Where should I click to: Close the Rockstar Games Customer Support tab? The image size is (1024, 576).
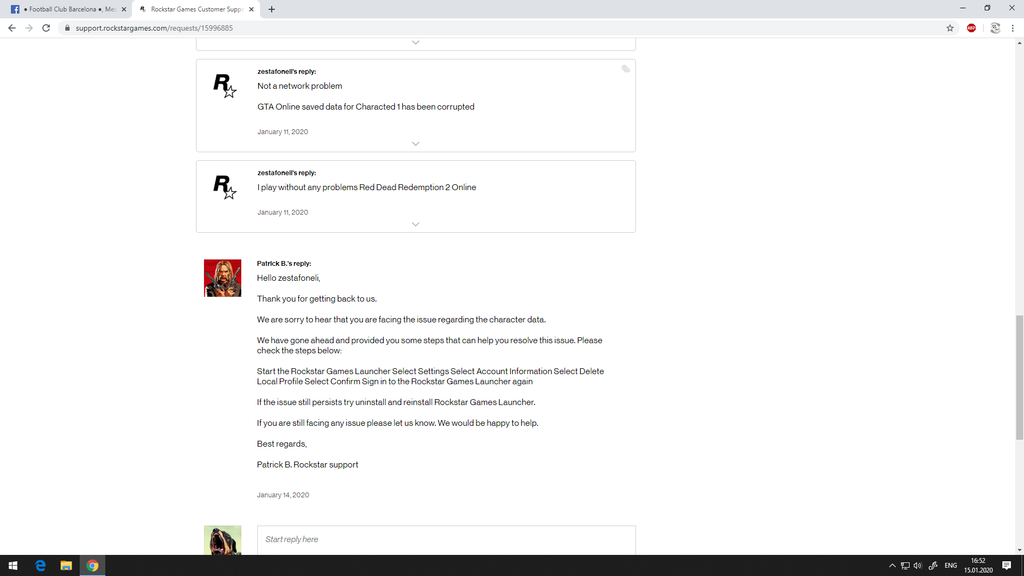pos(251,9)
